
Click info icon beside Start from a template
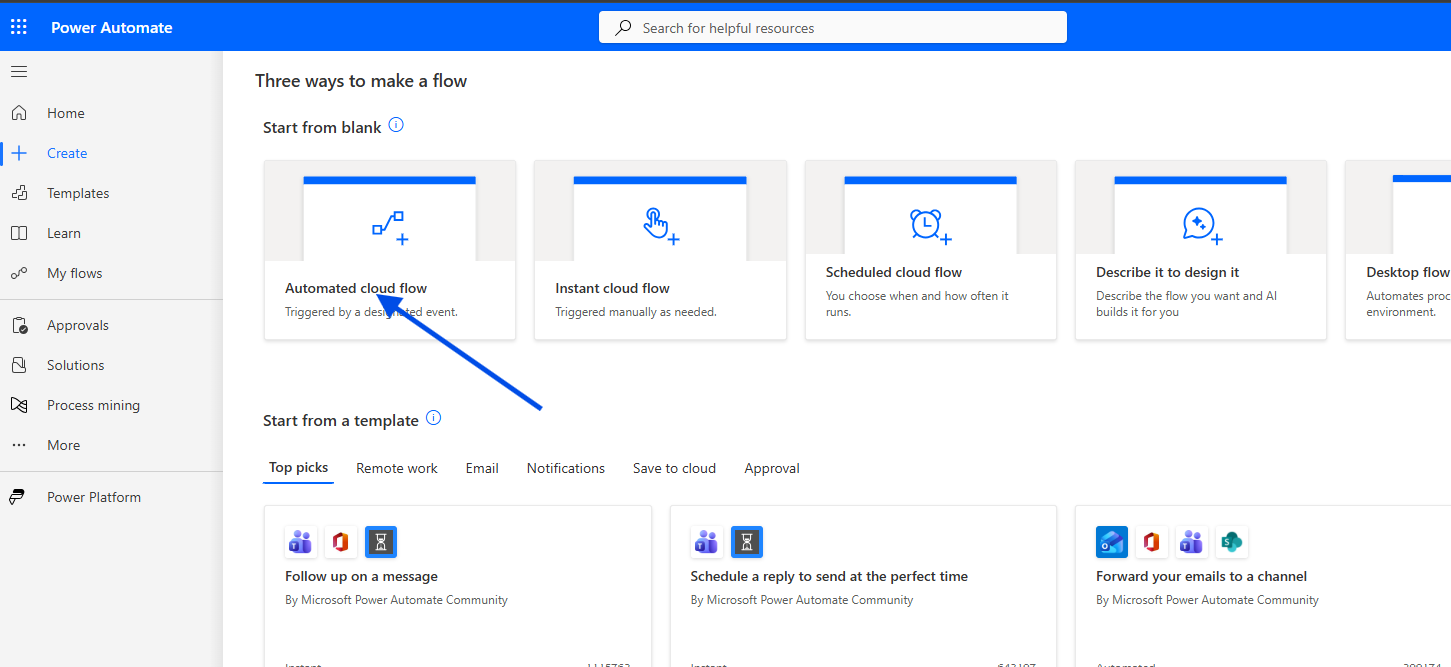tap(433, 418)
